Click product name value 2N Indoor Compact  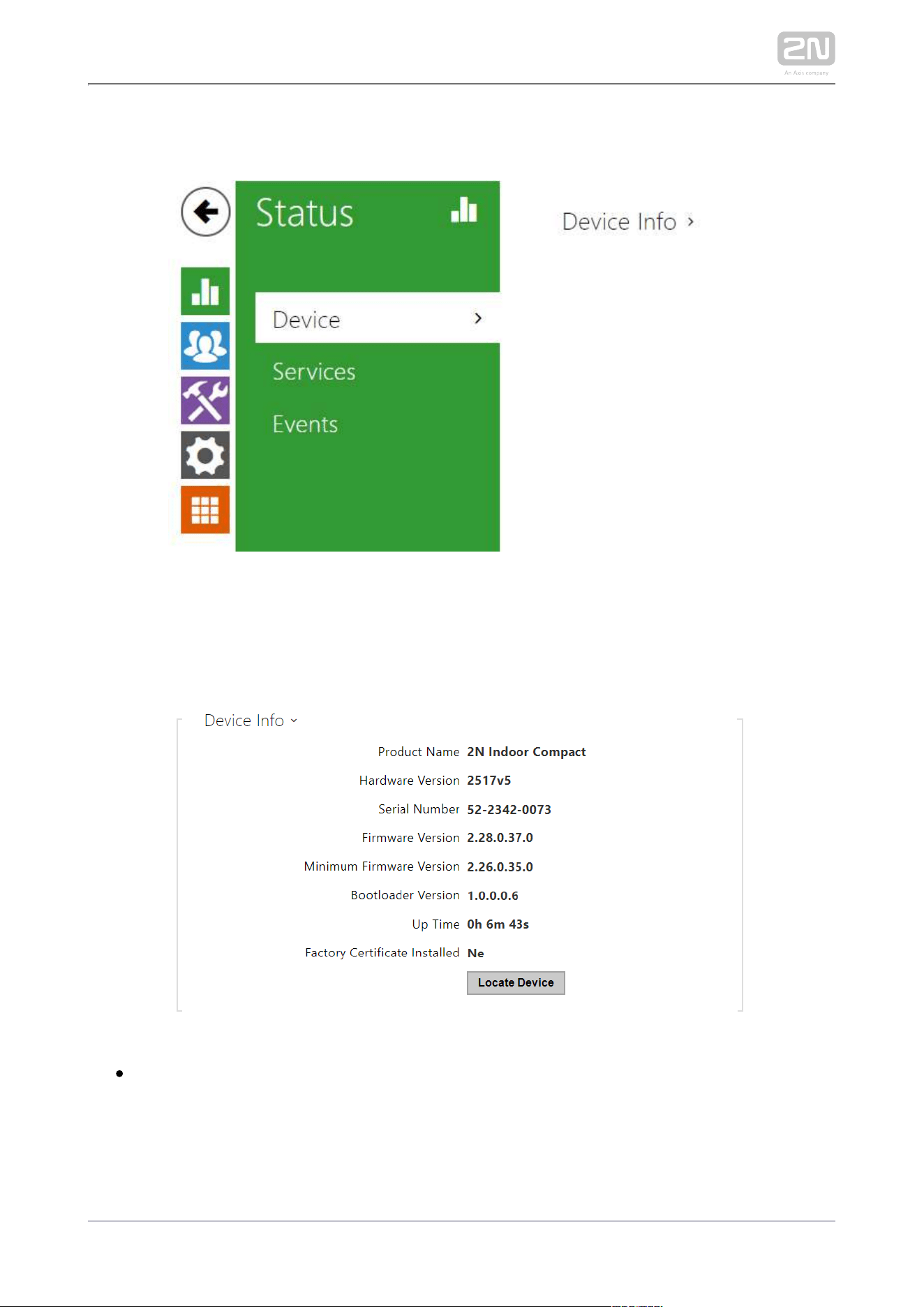(526, 752)
